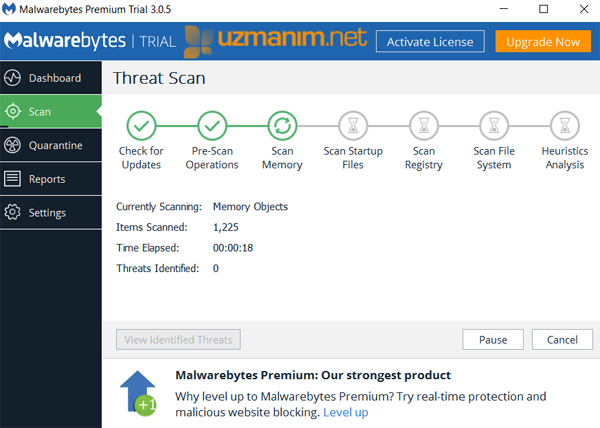This screenshot has height=428, width=600.
Task: Click the Dashboard heartbeat icon
Action: coord(13,78)
